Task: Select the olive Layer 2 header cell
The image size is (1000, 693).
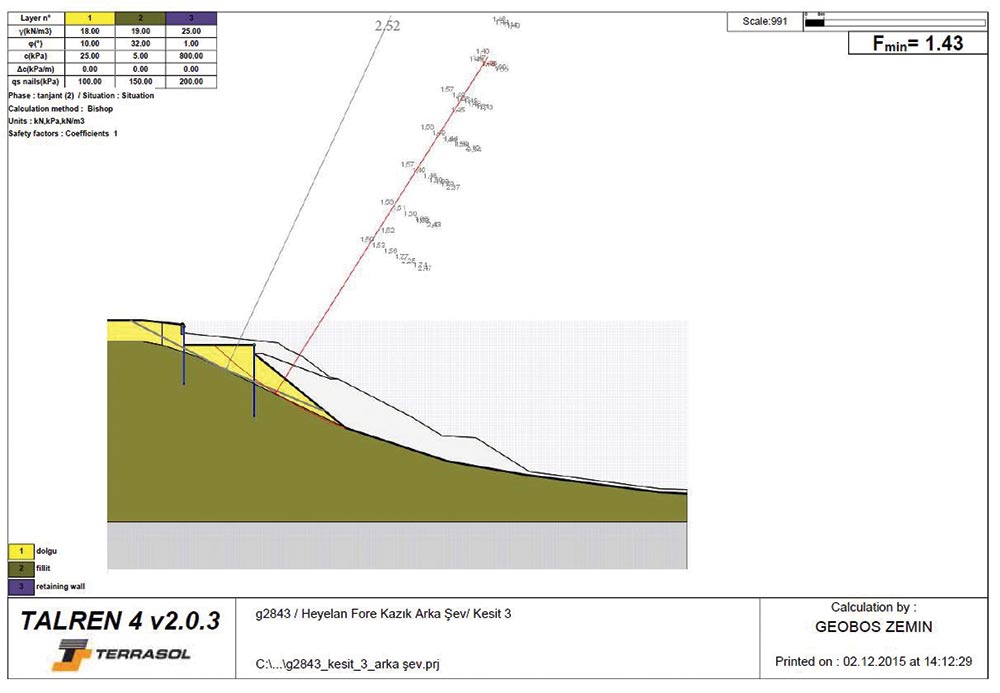Action: pyautogui.click(x=141, y=19)
